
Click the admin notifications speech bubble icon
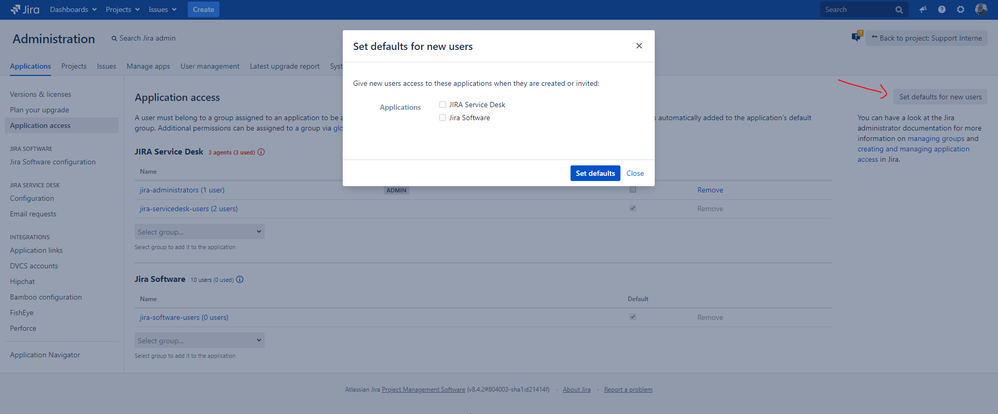pos(857,37)
